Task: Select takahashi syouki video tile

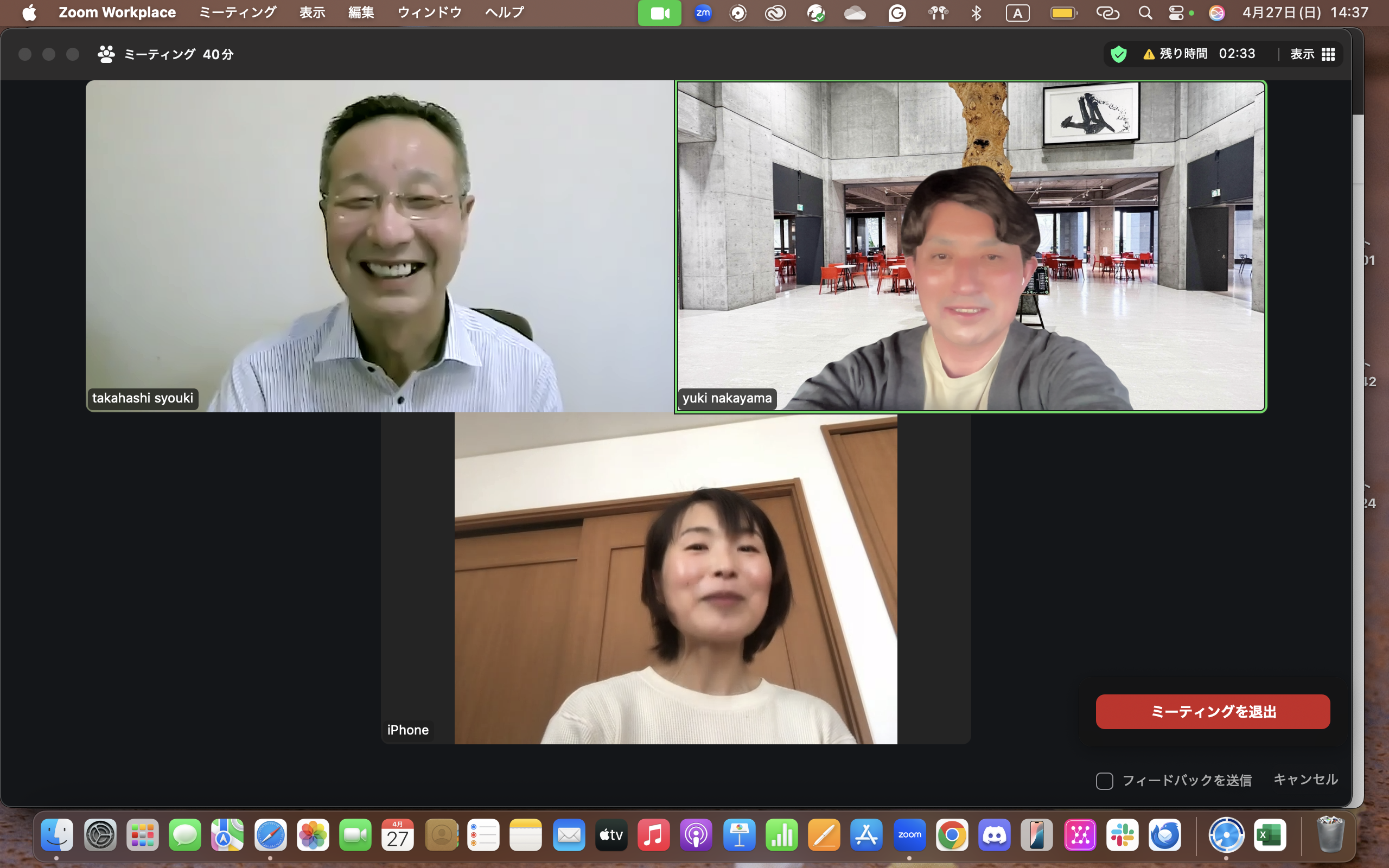Action: tap(379, 247)
